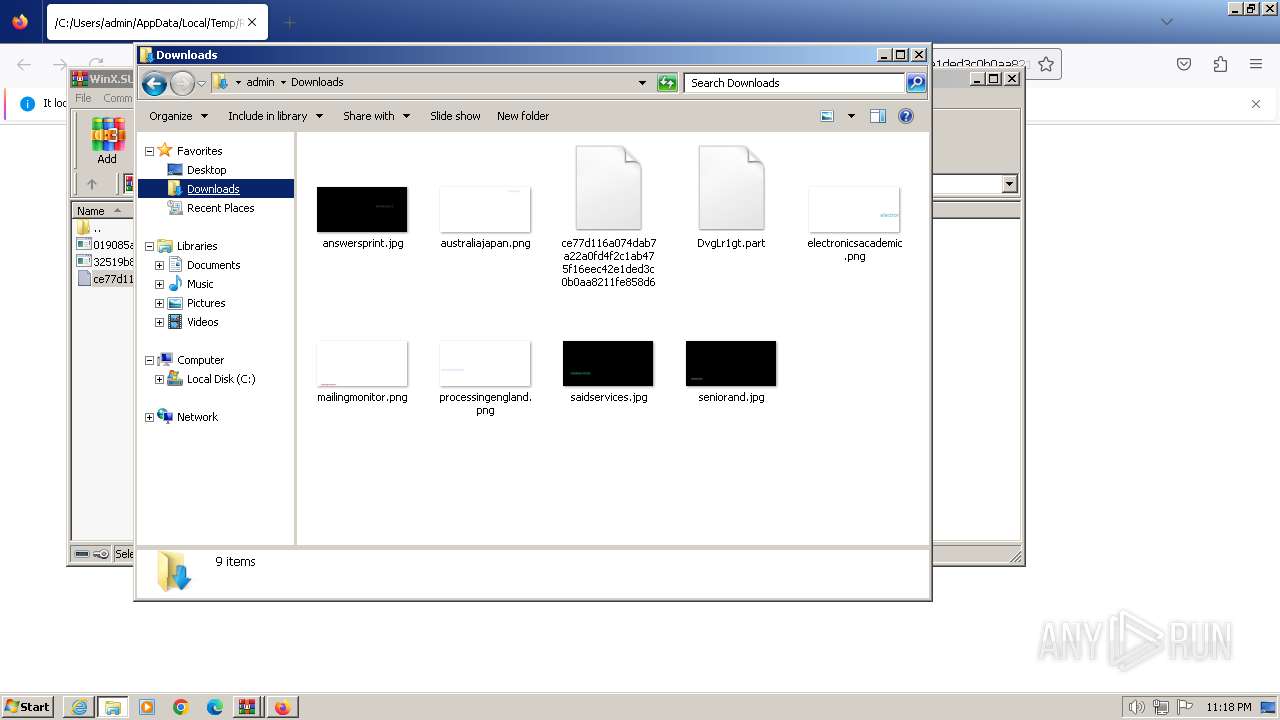Select electronicsacademic.png thumbnail
The image size is (1280, 720).
[x=854, y=210]
